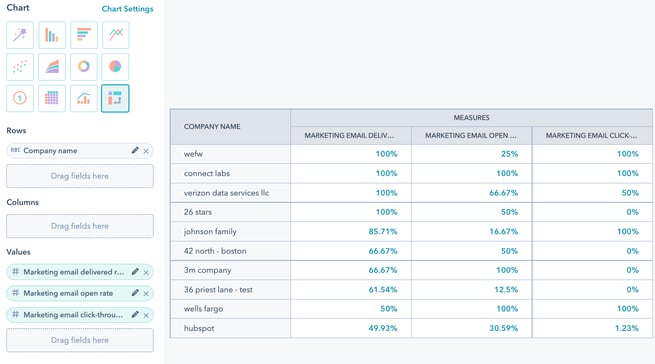Choose the KPI single-number chart type
This screenshot has width=655, height=364.
20,99
